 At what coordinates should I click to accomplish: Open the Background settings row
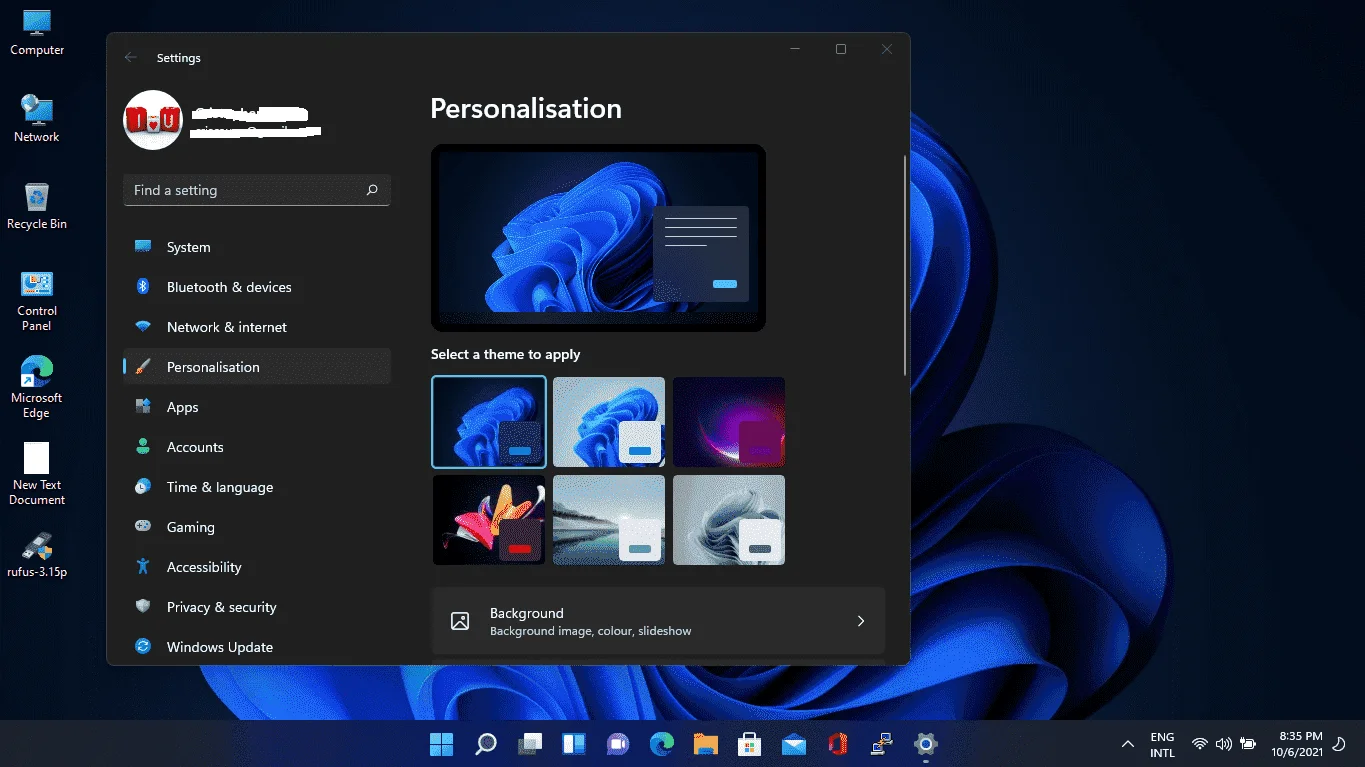pos(658,621)
